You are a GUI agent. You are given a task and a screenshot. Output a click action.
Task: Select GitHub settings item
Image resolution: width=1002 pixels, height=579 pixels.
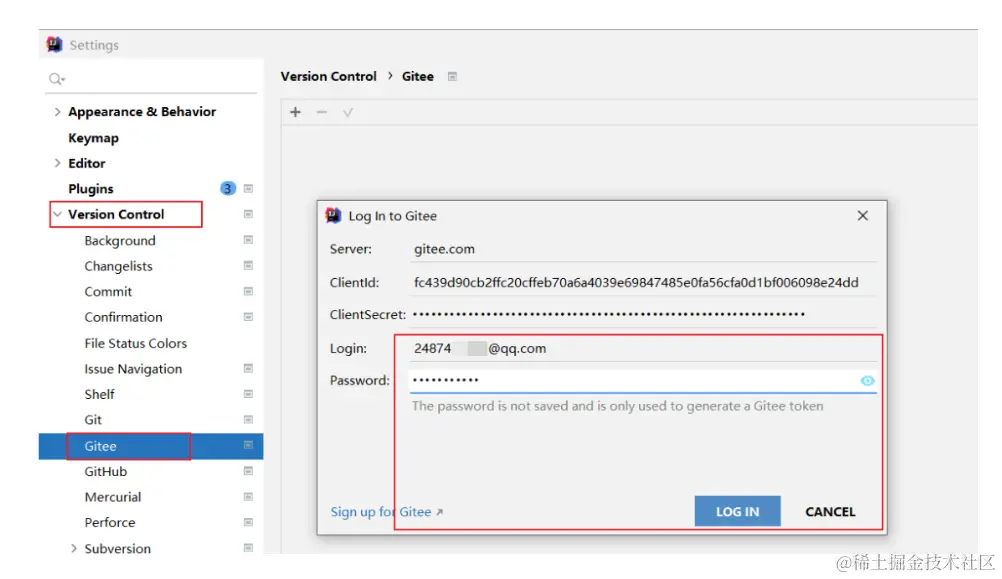click(x=105, y=472)
